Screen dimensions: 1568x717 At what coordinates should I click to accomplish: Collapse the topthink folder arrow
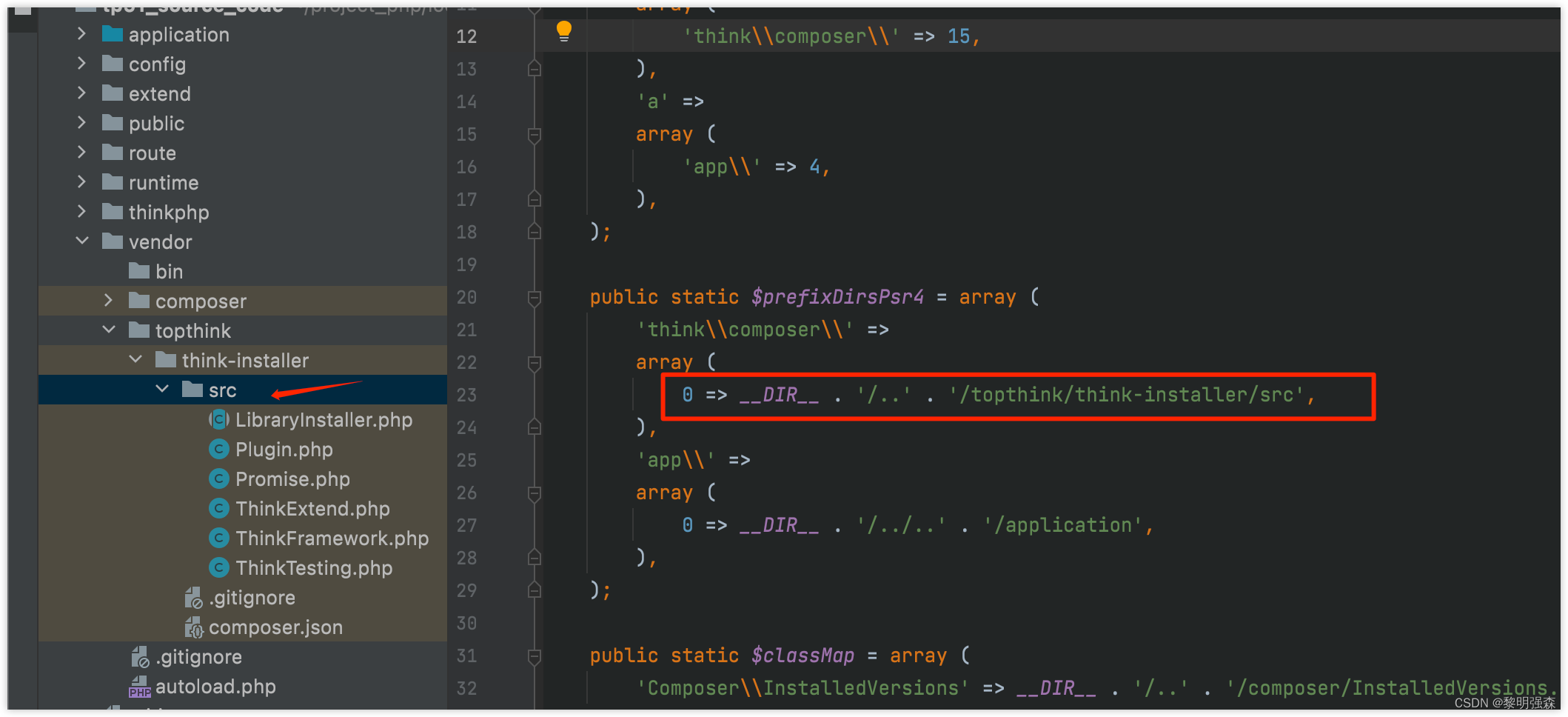coord(109,330)
